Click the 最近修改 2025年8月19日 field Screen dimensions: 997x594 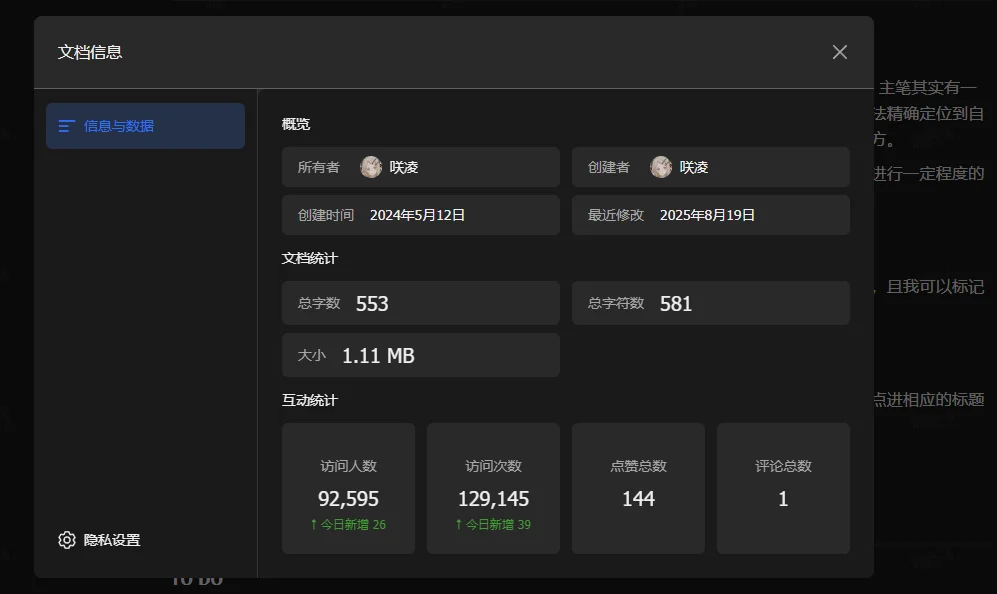click(710, 215)
